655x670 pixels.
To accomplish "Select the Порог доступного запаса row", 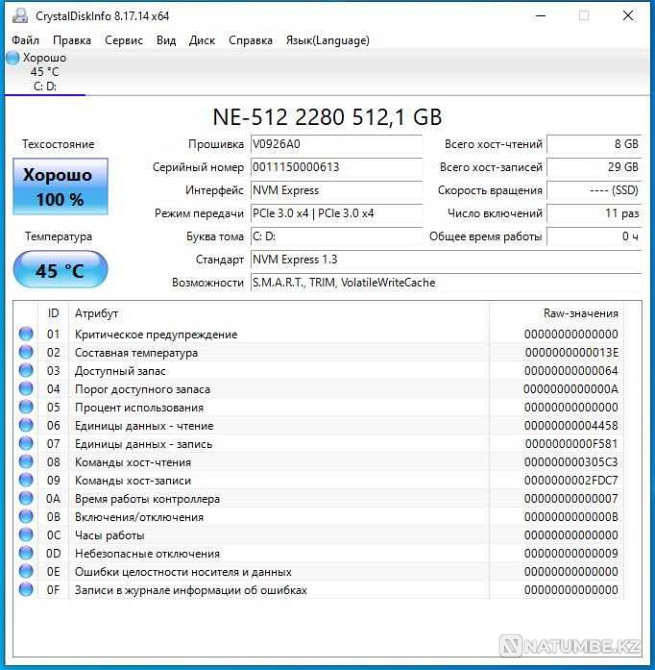I will point(318,389).
